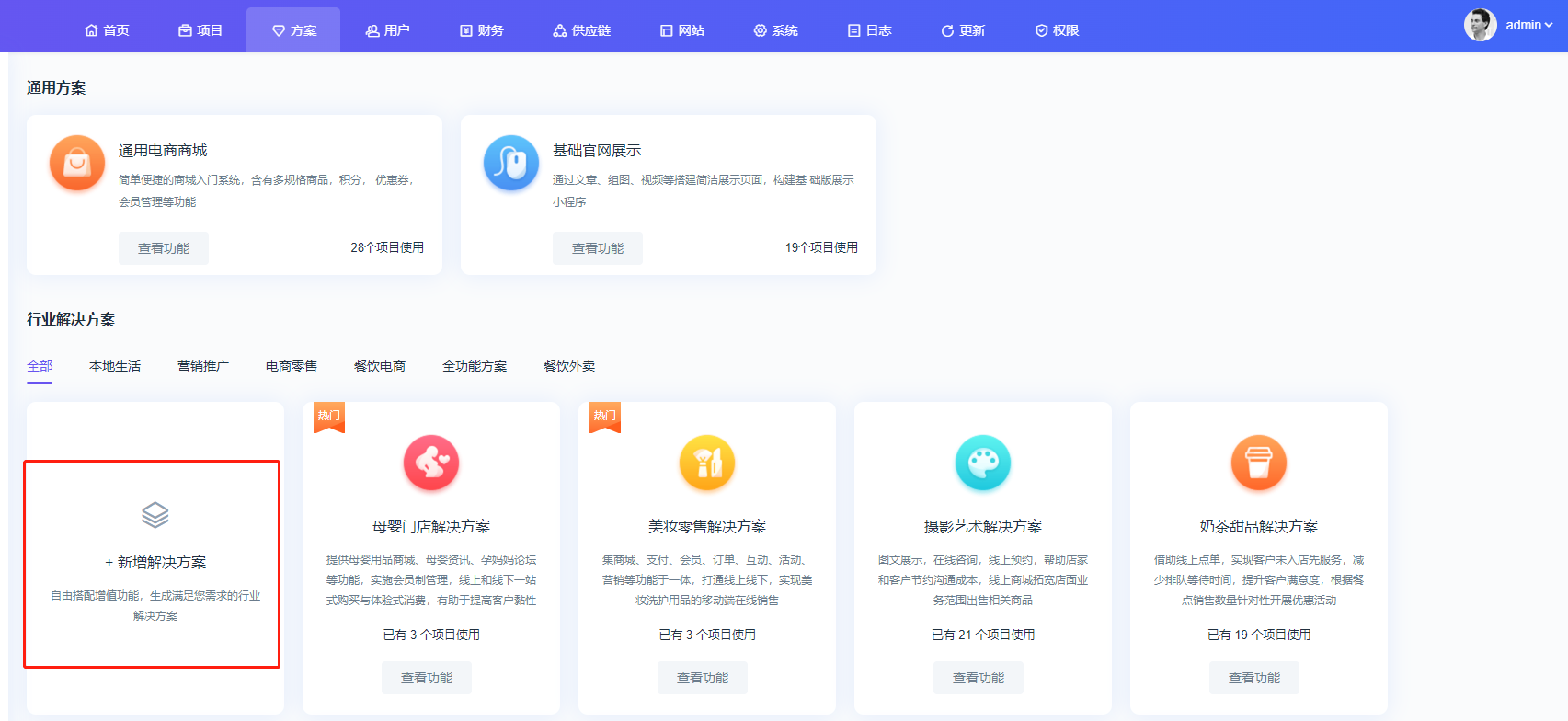This screenshot has width=1568, height=721.
Task: Go to the 权限 menu item
Action: pyautogui.click(x=1057, y=30)
